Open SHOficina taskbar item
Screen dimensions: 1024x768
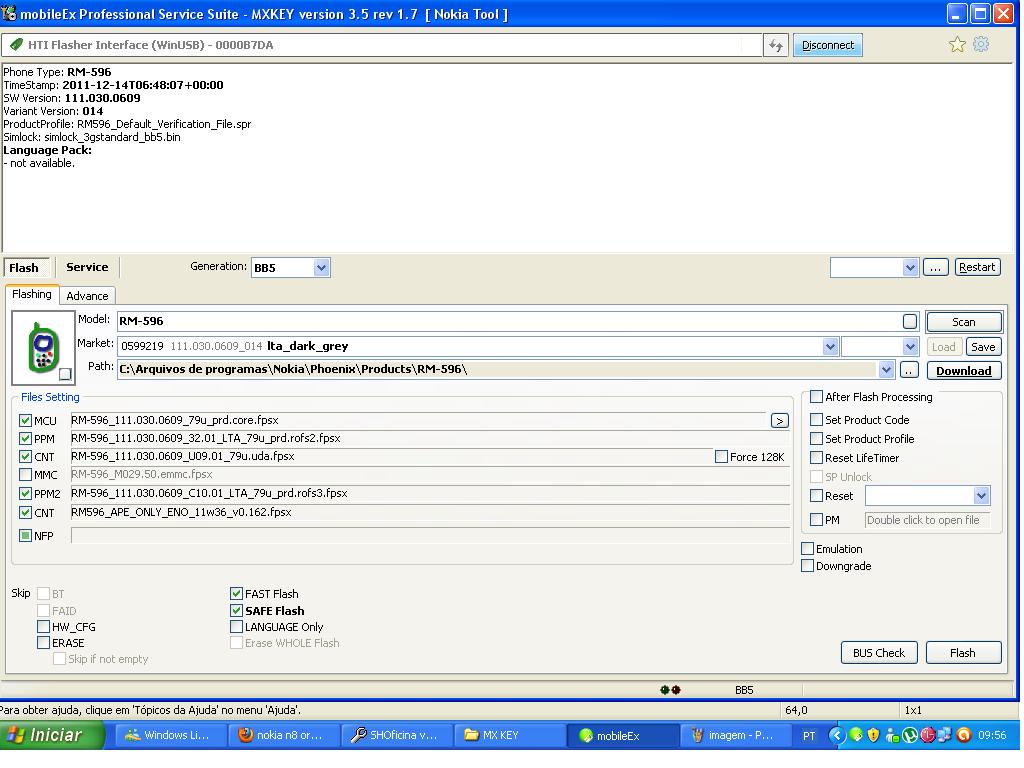(396, 735)
